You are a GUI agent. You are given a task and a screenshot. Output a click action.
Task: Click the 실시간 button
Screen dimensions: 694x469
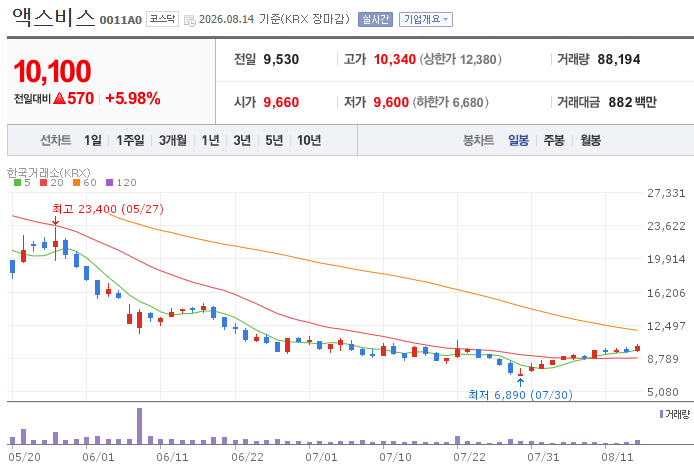375,19
